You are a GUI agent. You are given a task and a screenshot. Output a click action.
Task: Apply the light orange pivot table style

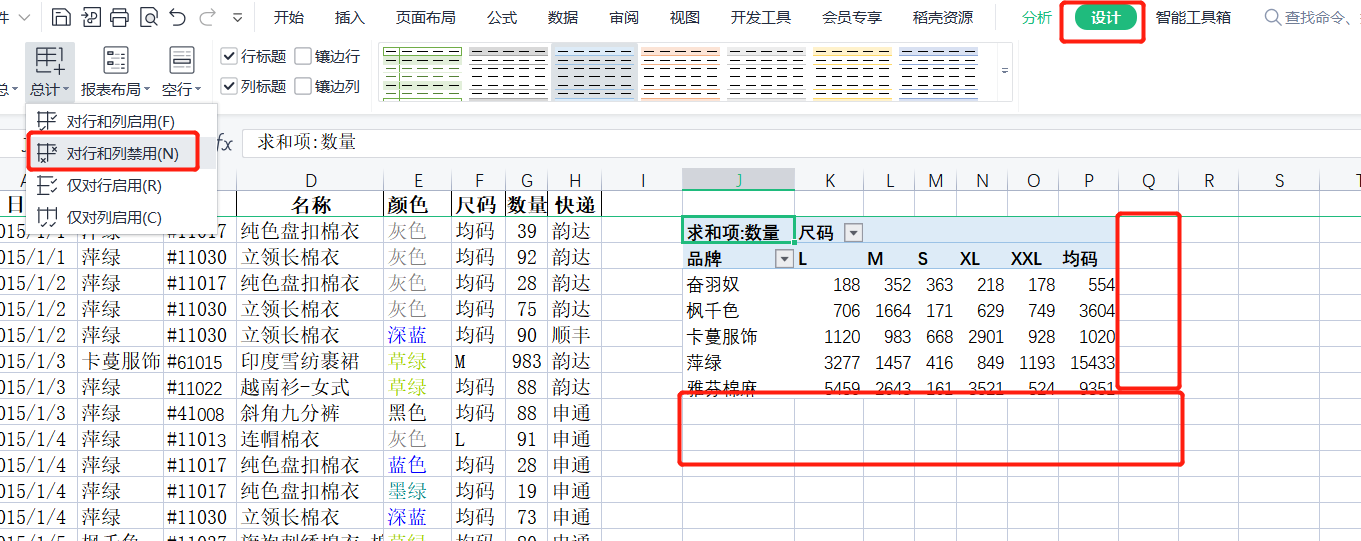680,72
